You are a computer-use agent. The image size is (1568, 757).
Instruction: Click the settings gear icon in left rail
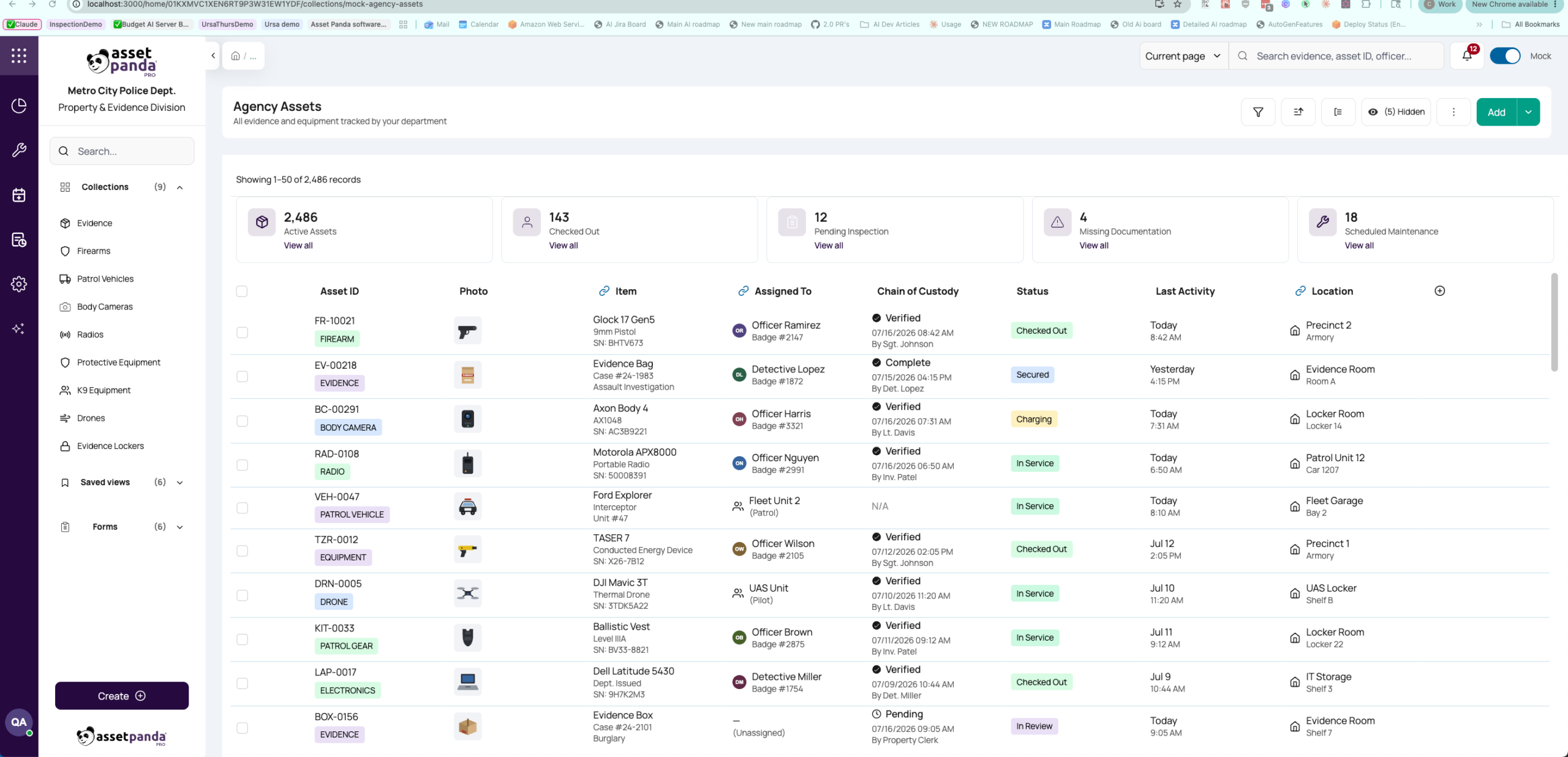(19, 284)
